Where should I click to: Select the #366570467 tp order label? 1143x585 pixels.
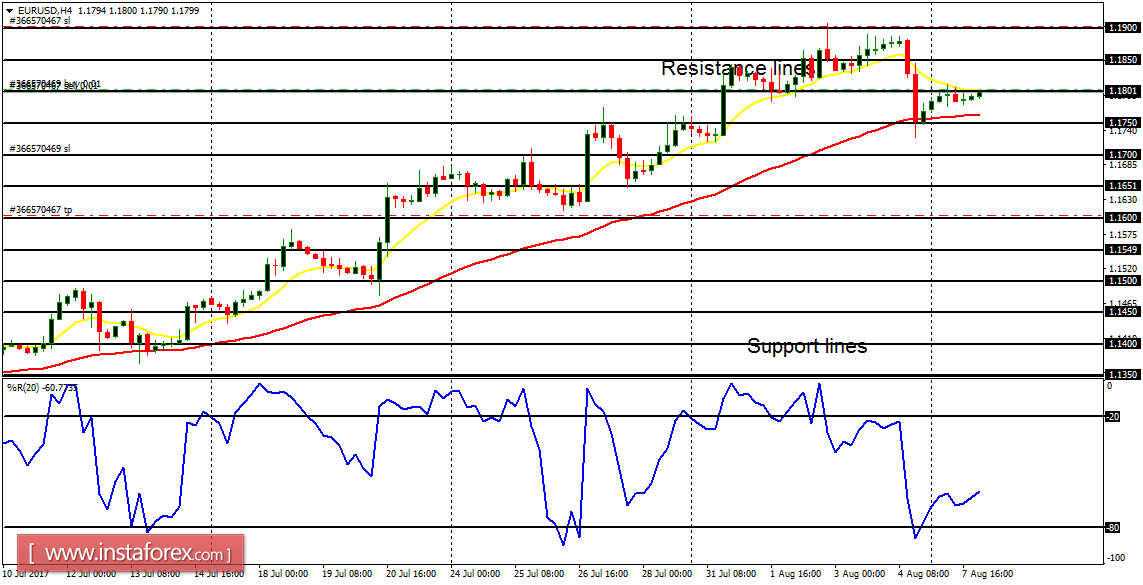click(40, 210)
